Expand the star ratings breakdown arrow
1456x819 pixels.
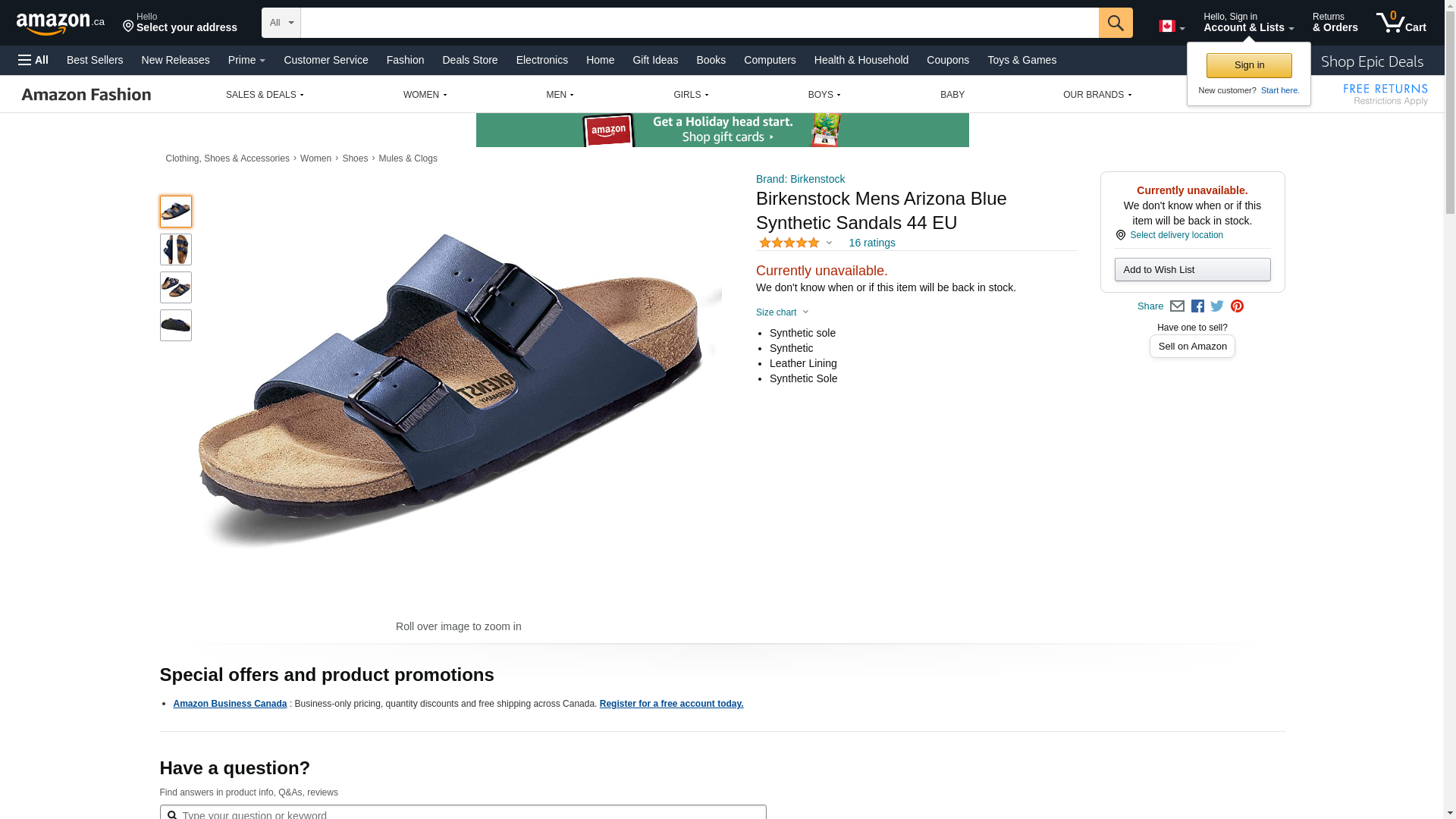click(x=829, y=243)
